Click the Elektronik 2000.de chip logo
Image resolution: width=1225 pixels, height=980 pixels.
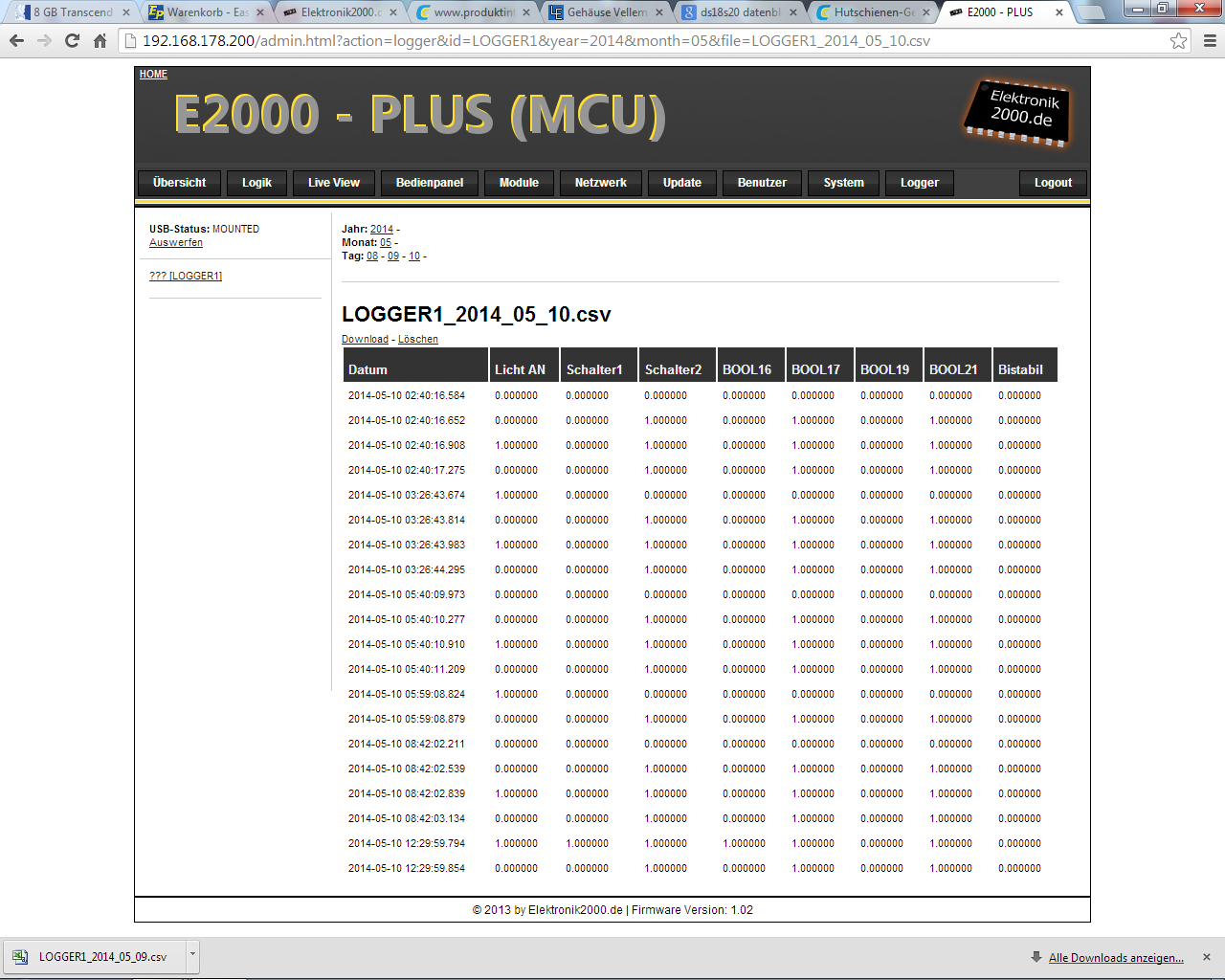coord(1017,112)
